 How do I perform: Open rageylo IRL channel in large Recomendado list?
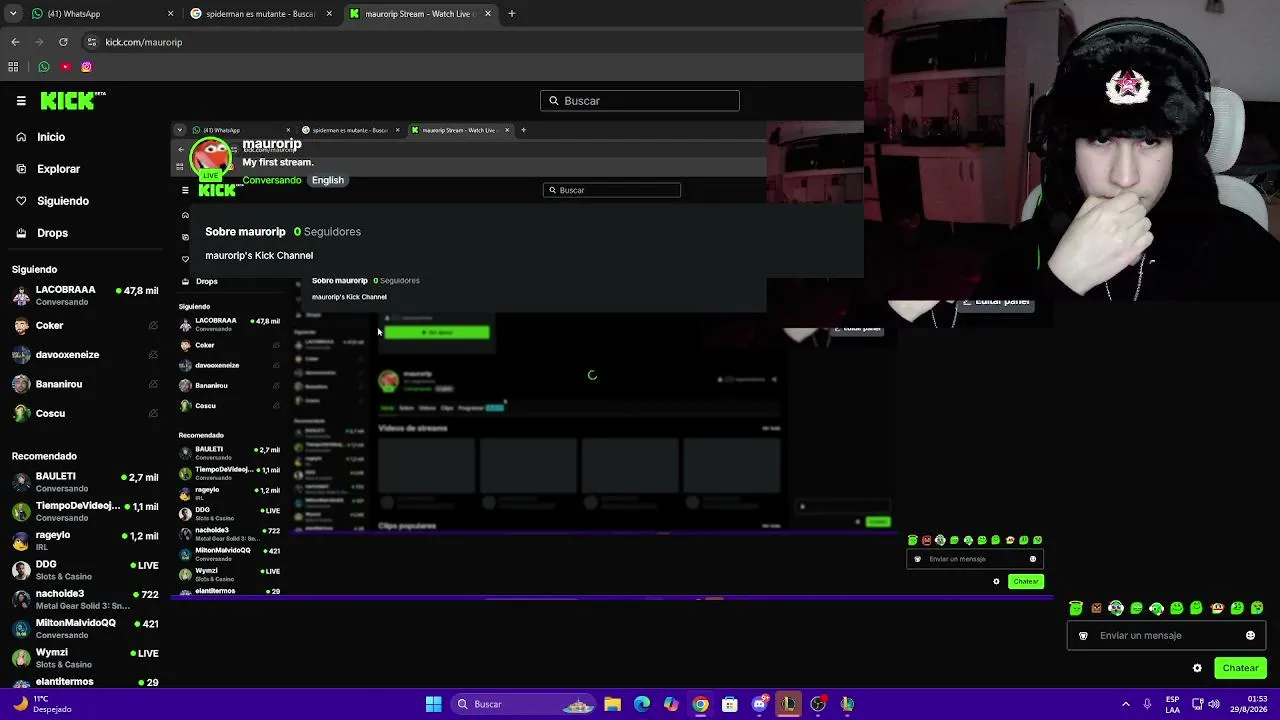[x=85, y=541]
